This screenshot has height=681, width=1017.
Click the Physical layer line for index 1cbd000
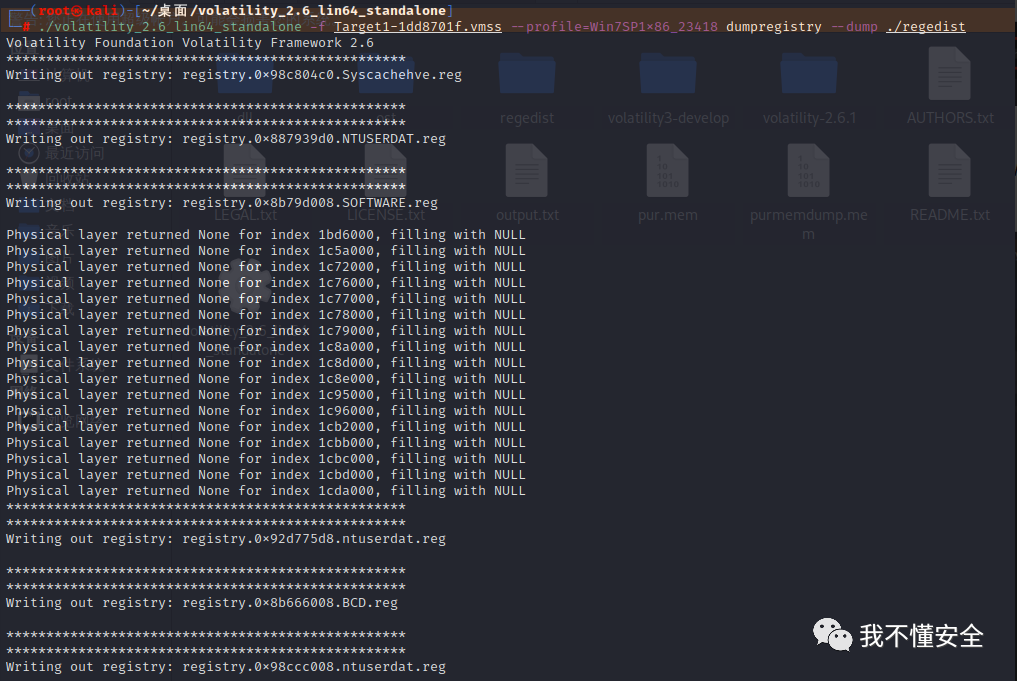pyautogui.click(x=266, y=475)
